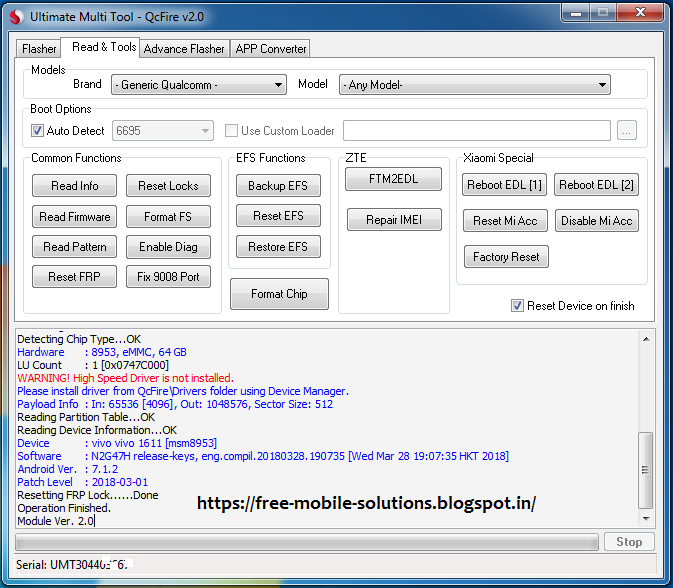The width and height of the screenshot is (673, 588).
Task: Click the Format Chip button
Action: coord(279,294)
